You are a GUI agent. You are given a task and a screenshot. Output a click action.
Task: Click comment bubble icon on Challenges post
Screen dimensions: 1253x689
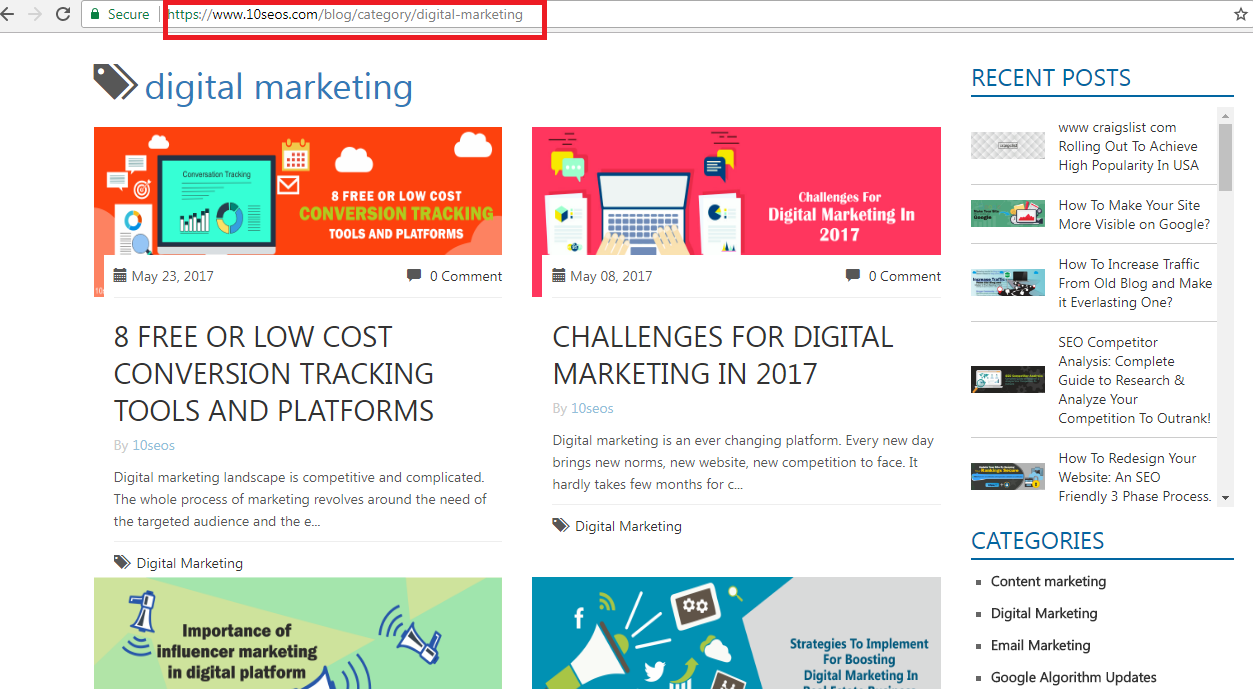point(852,275)
